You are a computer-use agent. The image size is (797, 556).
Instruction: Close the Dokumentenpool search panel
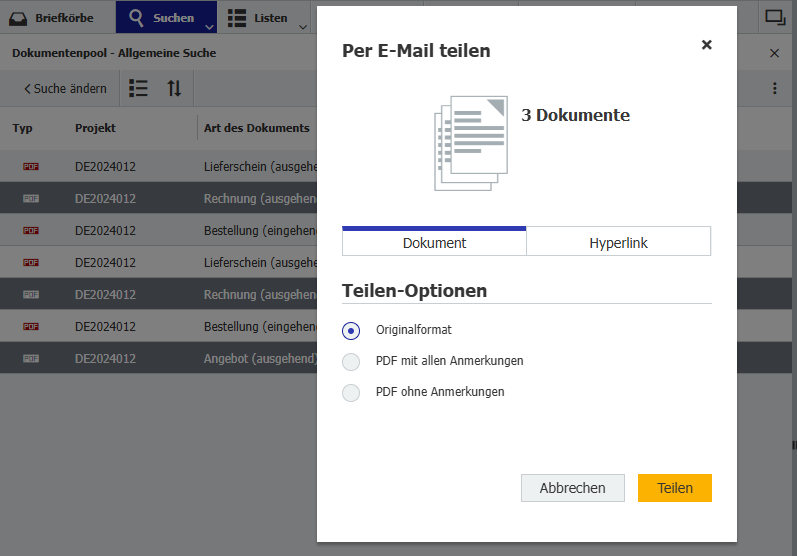coord(774,53)
